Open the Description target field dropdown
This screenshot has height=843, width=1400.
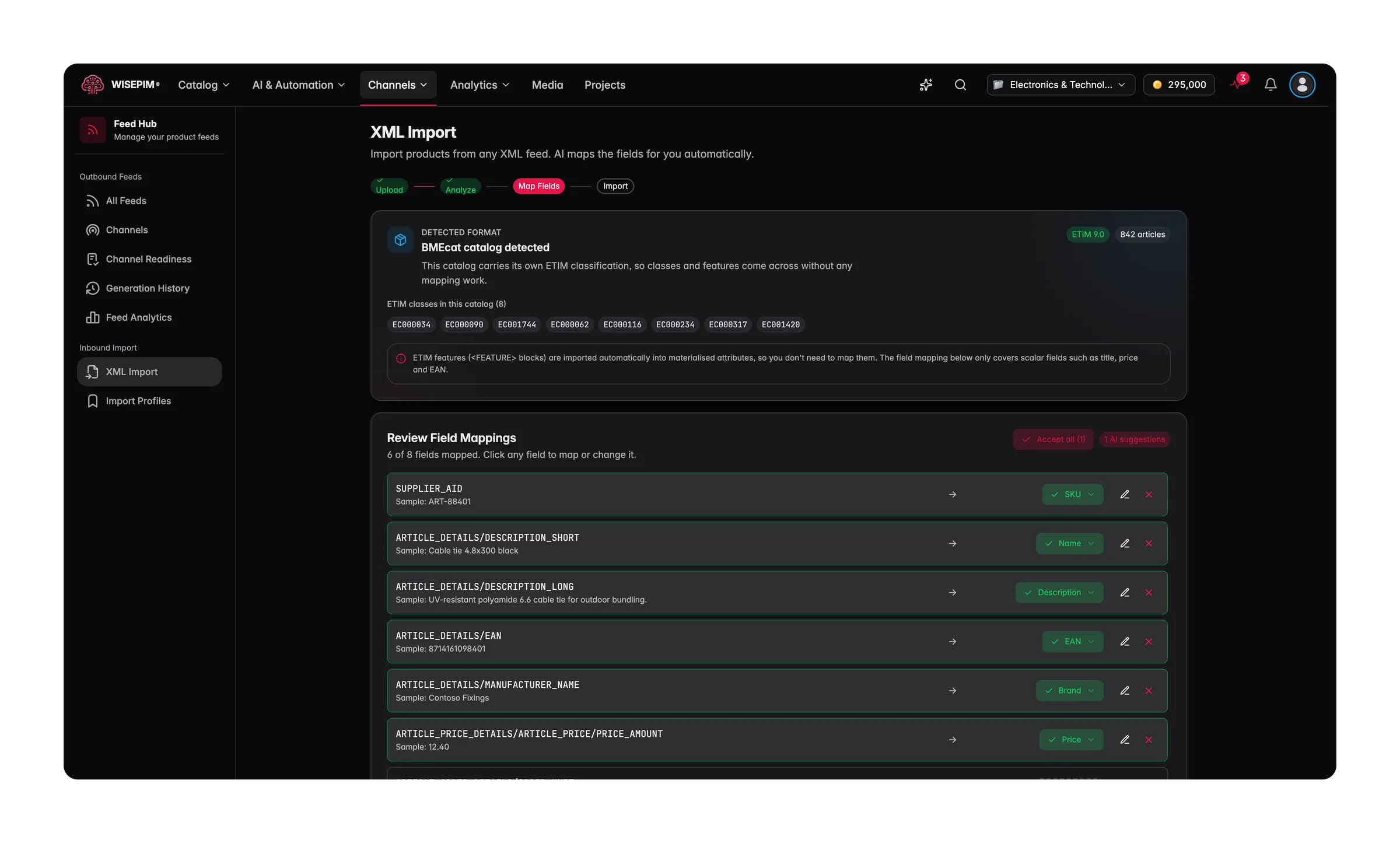click(1059, 593)
